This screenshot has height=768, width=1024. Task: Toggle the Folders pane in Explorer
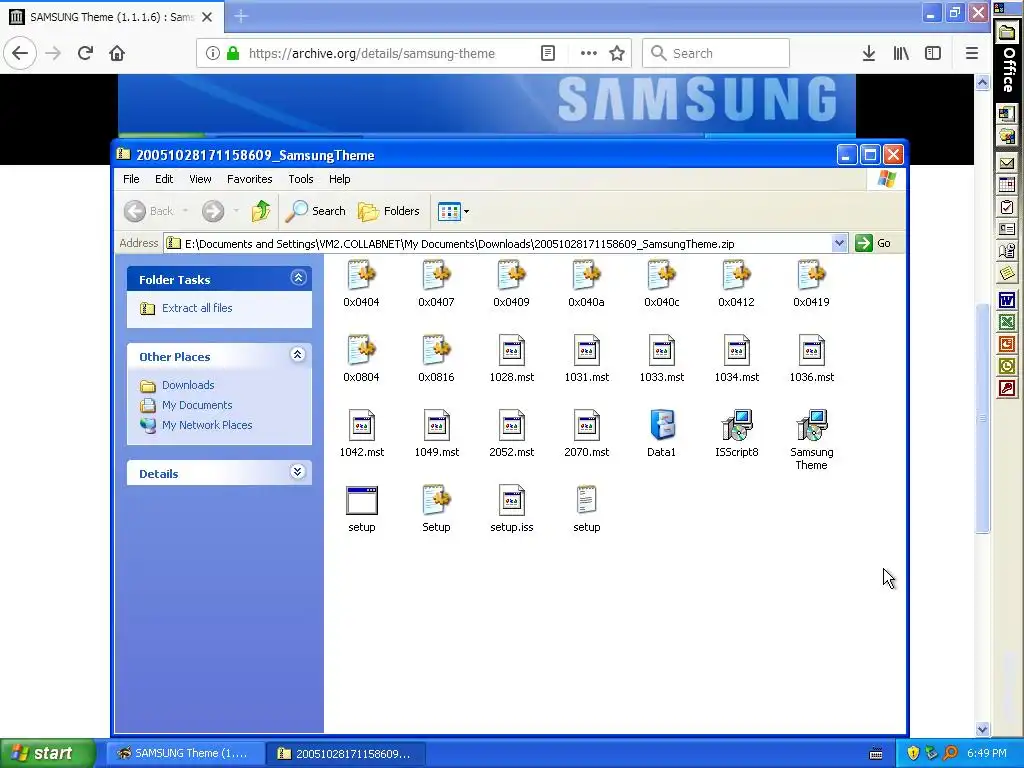click(x=389, y=211)
